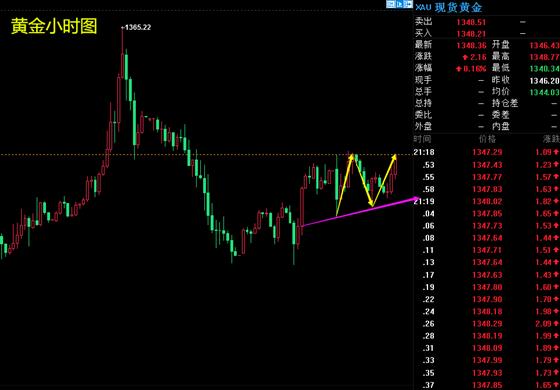
Task: Click the 时间 column header
Action: coord(422,139)
